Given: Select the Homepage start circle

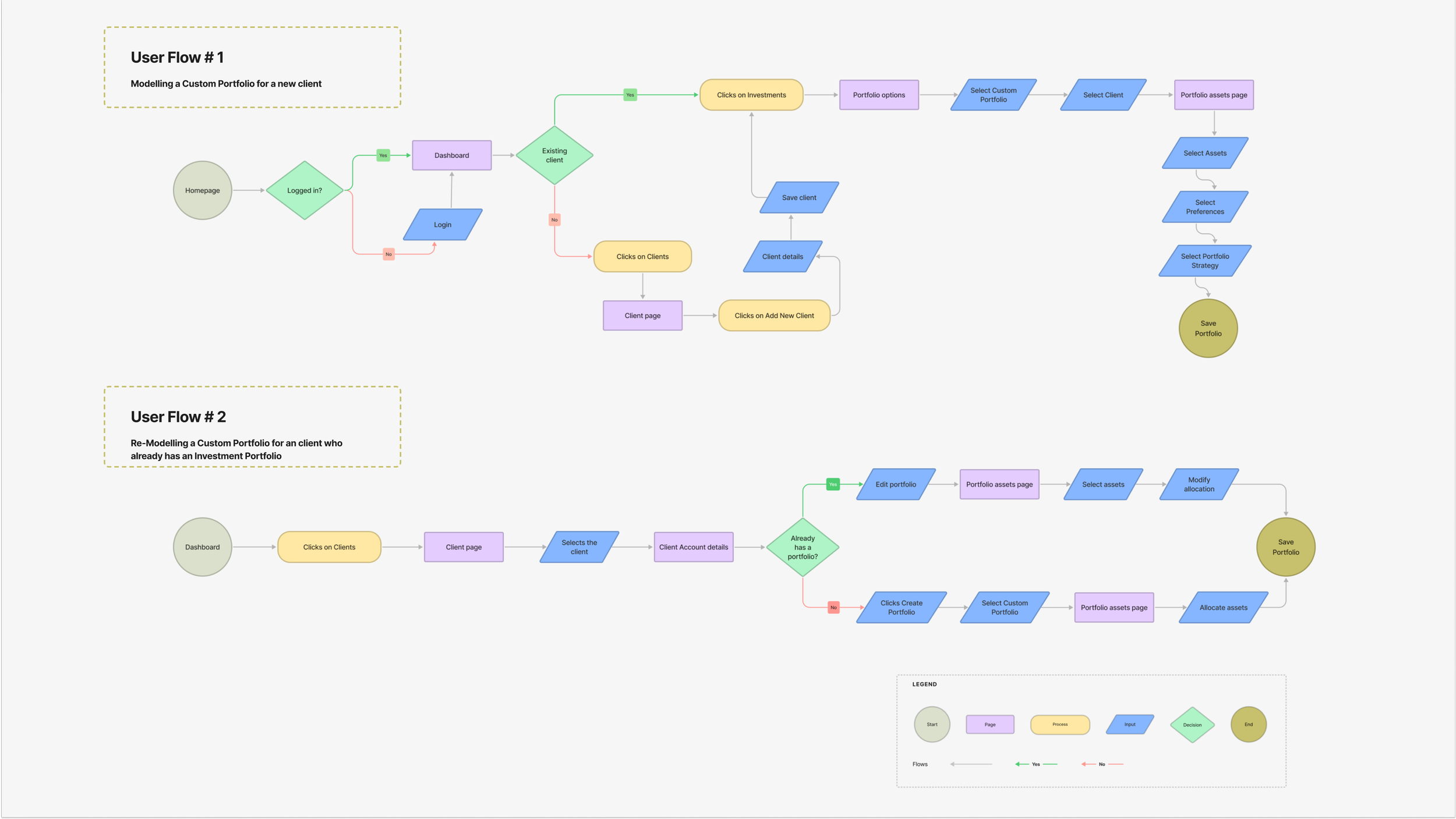Looking at the screenshot, I should (x=202, y=190).
